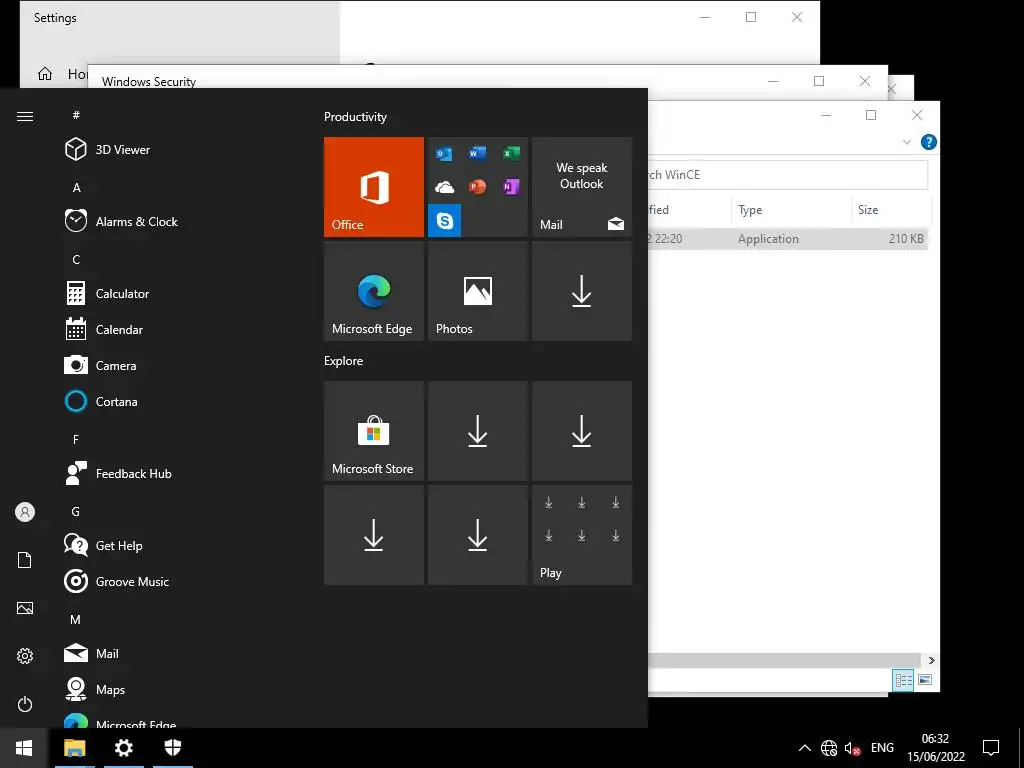Screen dimensions: 1024x768
Task: Select the Explore group header
Action: (344, 360)
